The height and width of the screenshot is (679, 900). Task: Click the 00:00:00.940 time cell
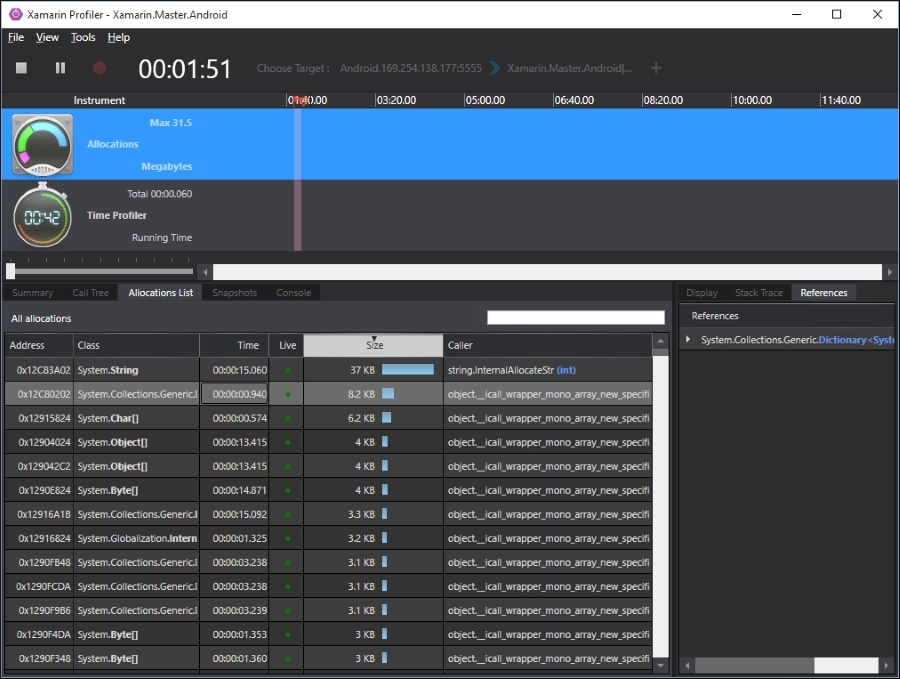point(234,394)
